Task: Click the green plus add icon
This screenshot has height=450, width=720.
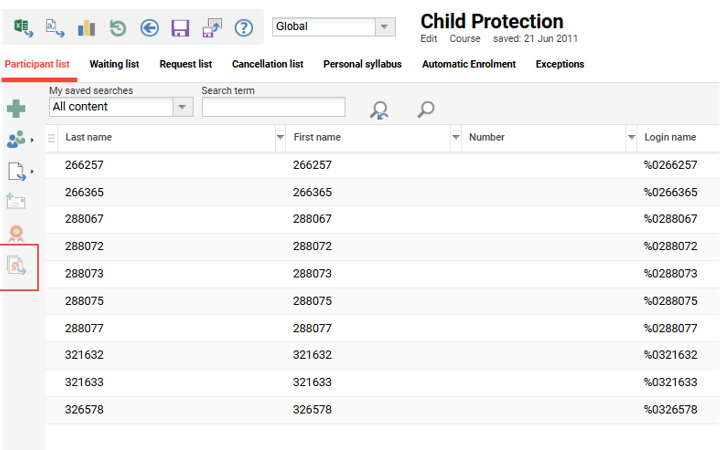Action: [17, 109]
